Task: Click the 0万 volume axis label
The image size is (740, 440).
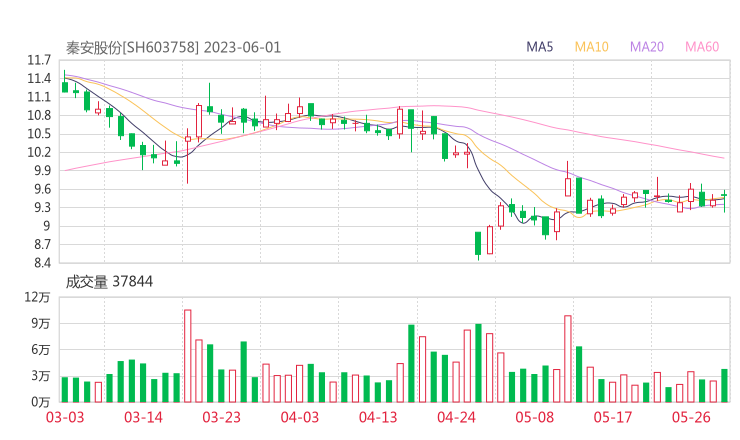Action: (x=41, y=402)
